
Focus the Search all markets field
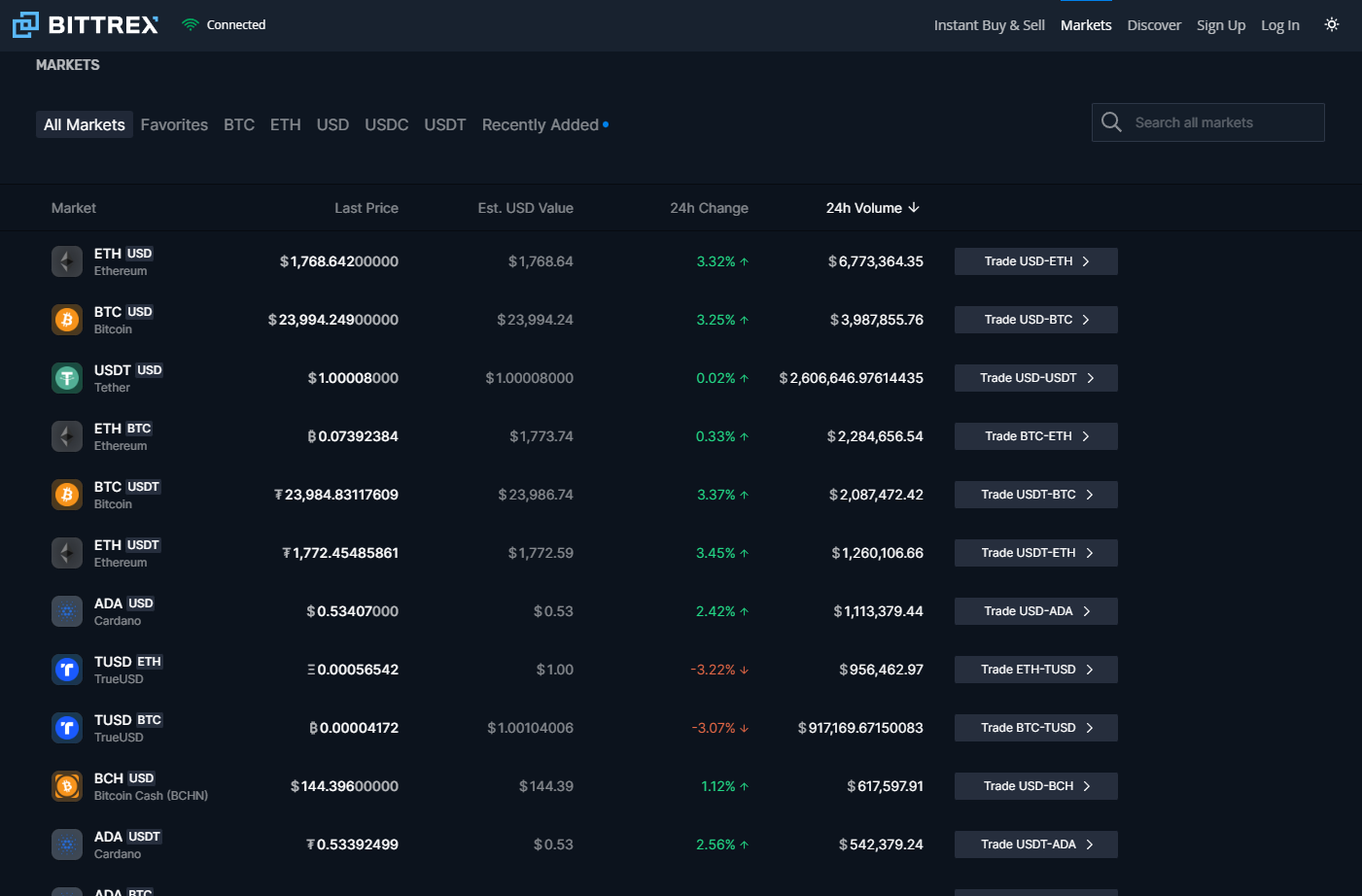[1208, 122]
